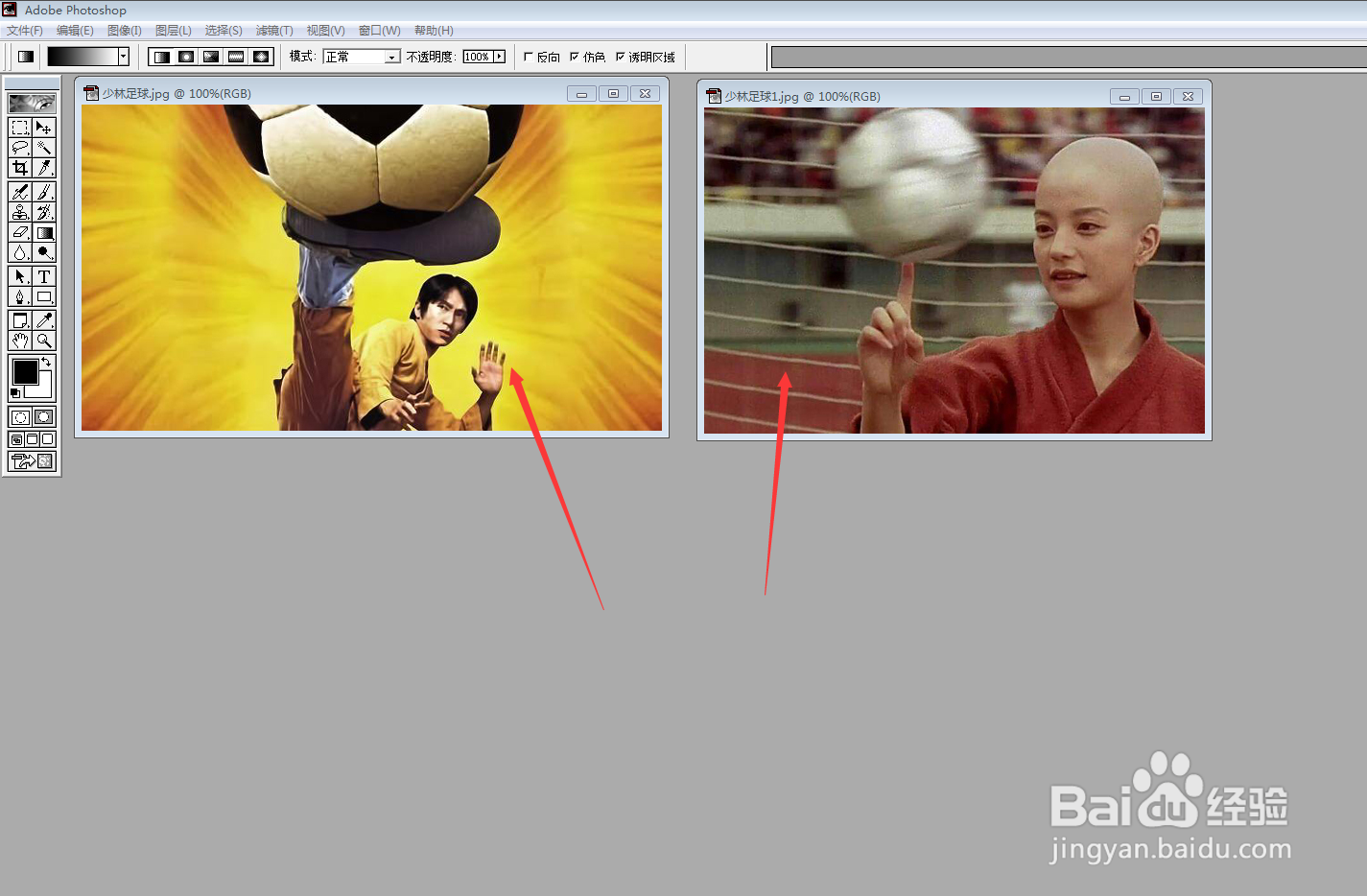Open the 不透明度 opacity slider arrow
The height and width of the screenshot is (896, 1367).
tap(499, 57)
